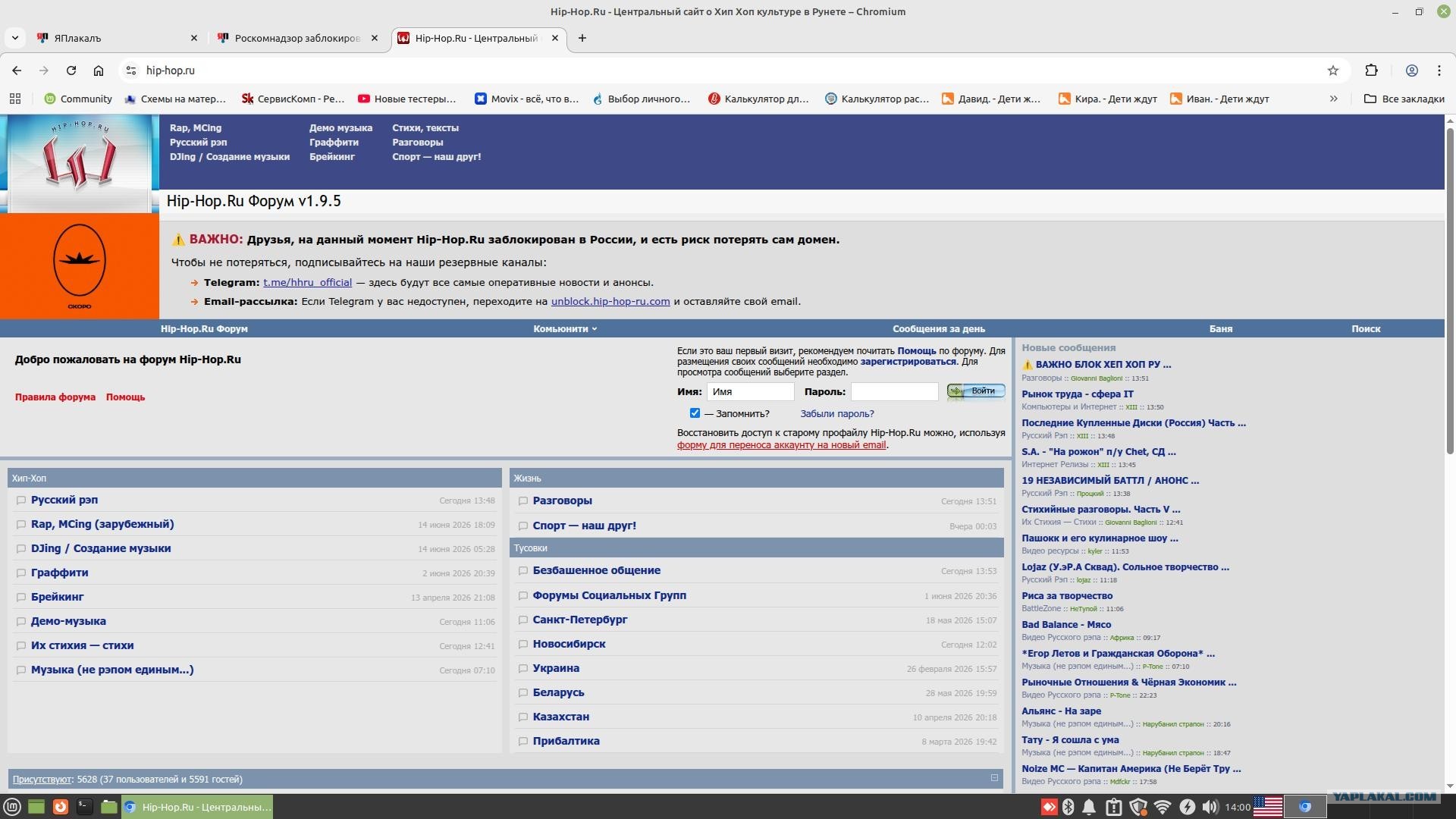Open the account transfer form link

[782, 445]
